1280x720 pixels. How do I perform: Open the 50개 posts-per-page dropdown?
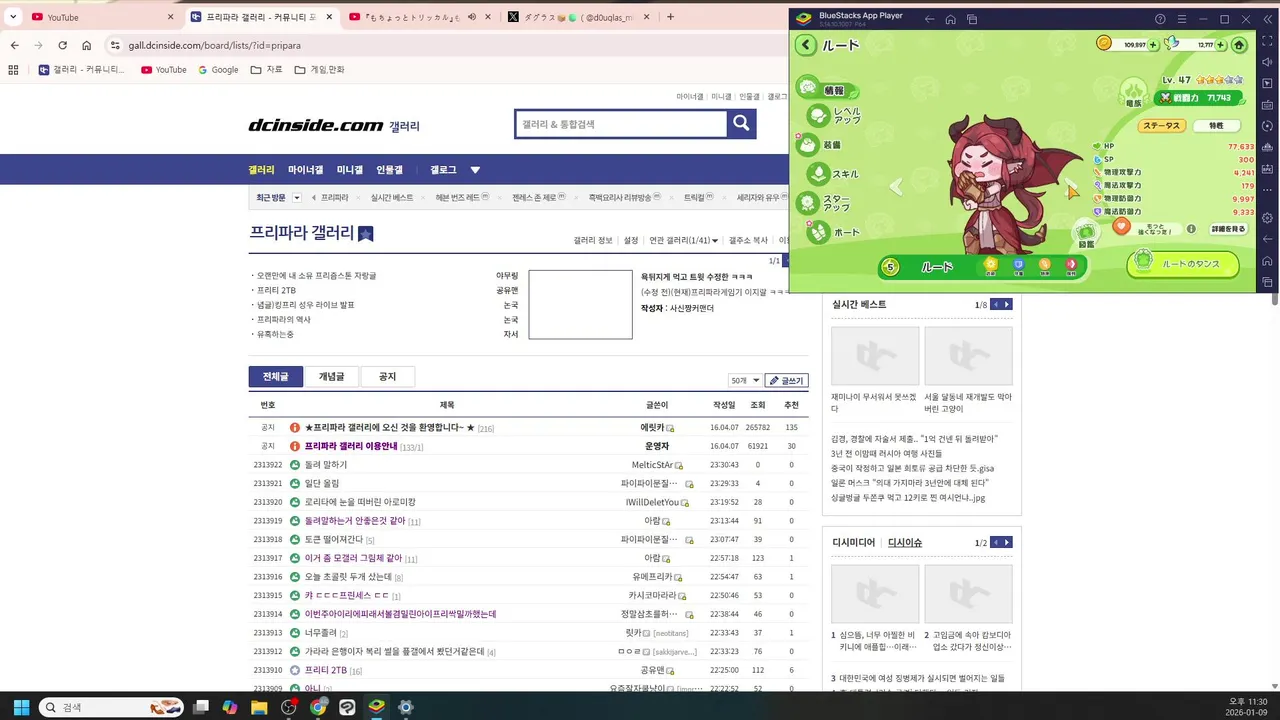(745, 381)
